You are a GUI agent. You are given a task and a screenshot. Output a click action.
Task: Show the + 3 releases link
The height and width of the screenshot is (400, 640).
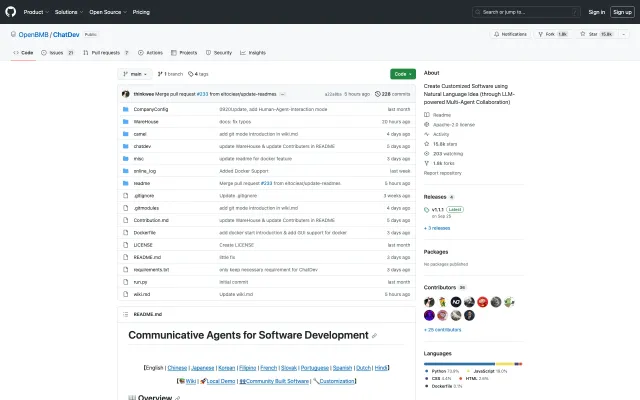pyautogui.click(x=437, y=228)
